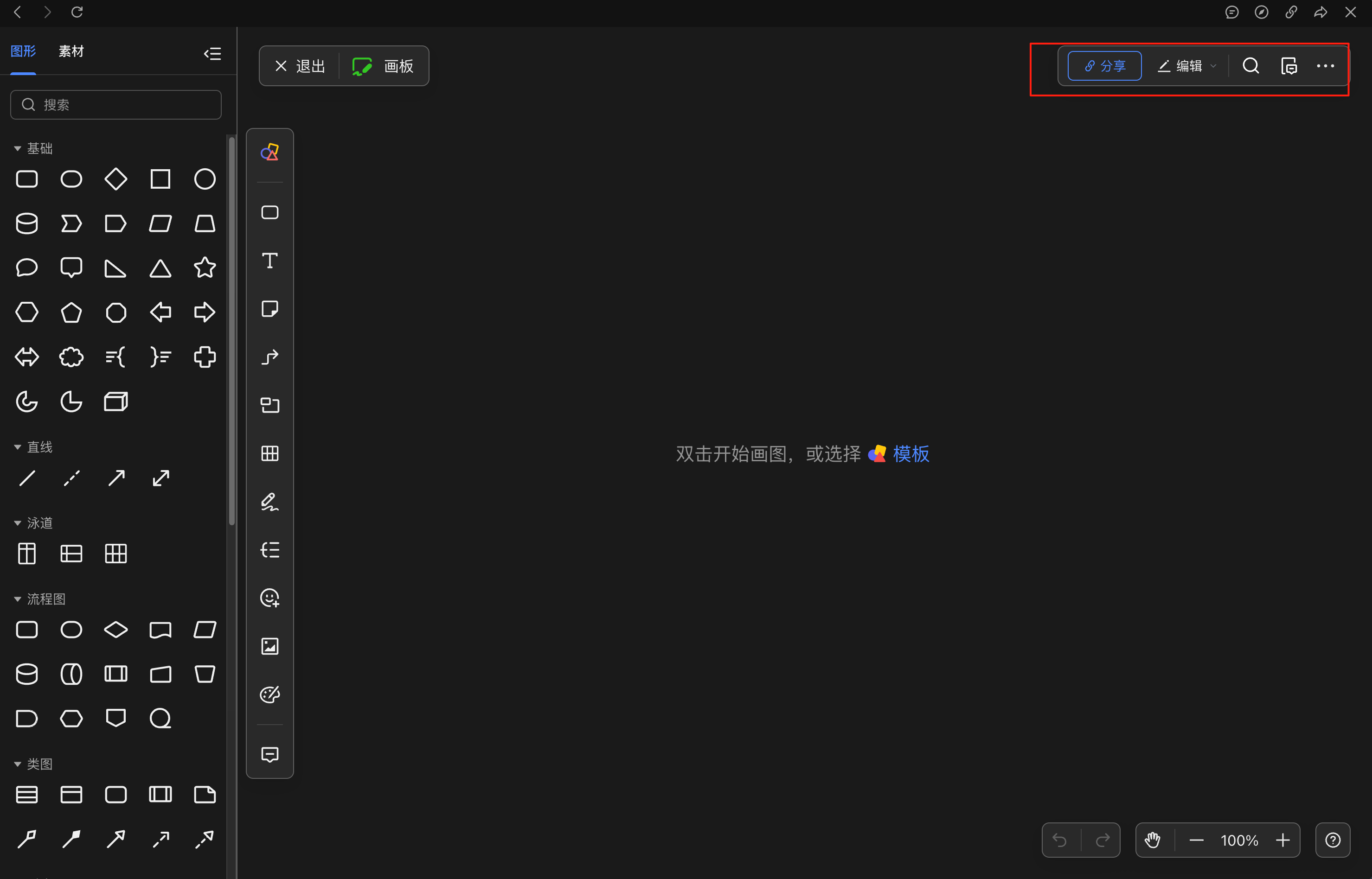This screenshot has width=1372, height=879.
Task: Switch to the 图形 tab
Action: click(23, 51)
